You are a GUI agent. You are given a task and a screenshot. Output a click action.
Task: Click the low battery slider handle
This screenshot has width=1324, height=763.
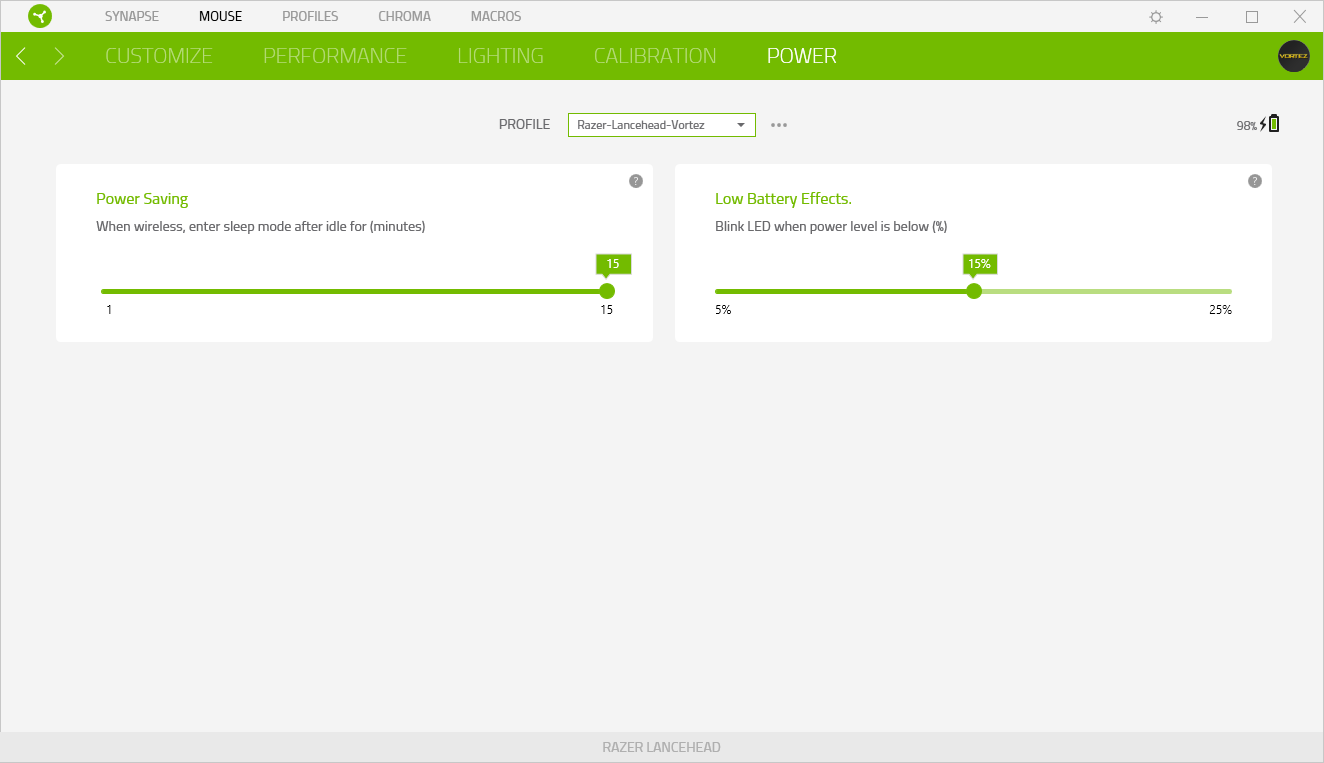click(974, 291)
